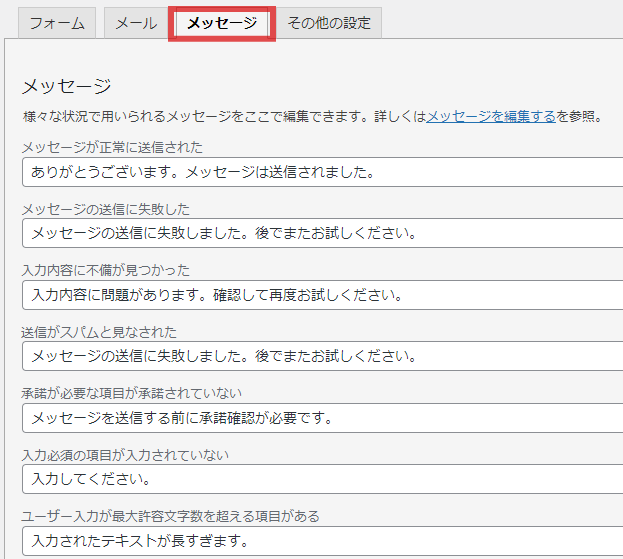Viewport: 623px width, 559px height.
Task: Click the '入力してください。' input field
Action: pyautogui.click(x=322, y=479)
